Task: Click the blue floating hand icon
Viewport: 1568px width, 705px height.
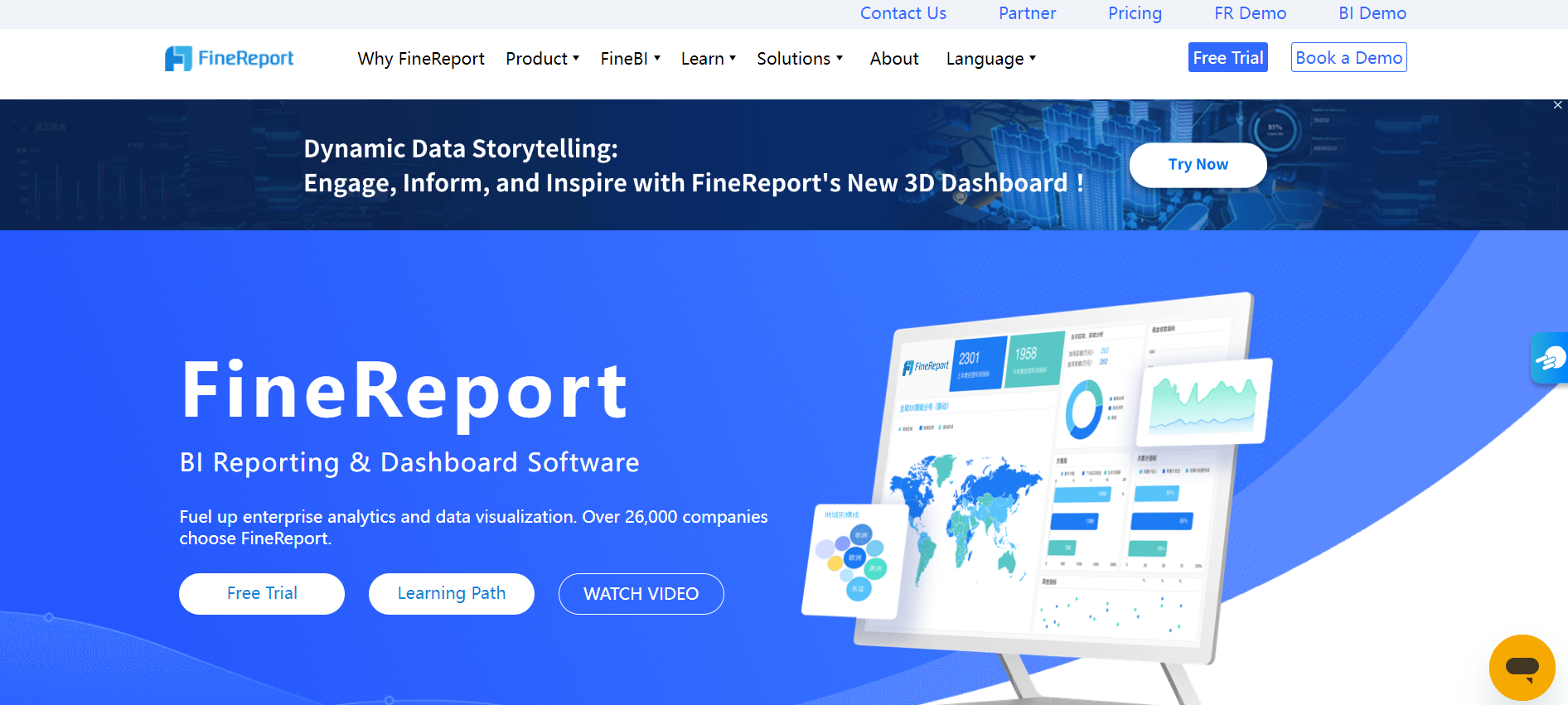Action: [1550, 359]
